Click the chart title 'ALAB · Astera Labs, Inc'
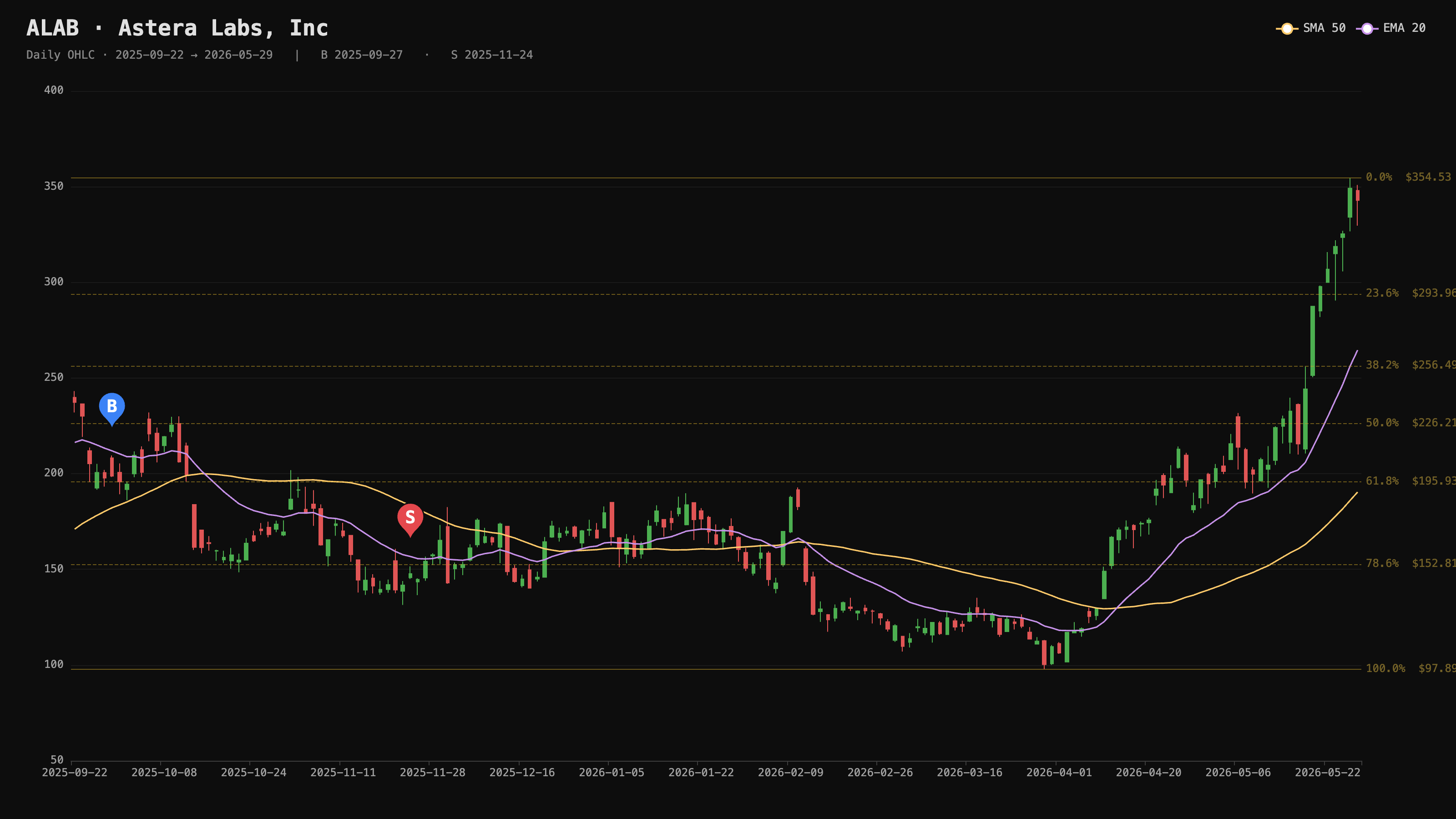This screenshot has height=819, width=1456. click(177, 28)
